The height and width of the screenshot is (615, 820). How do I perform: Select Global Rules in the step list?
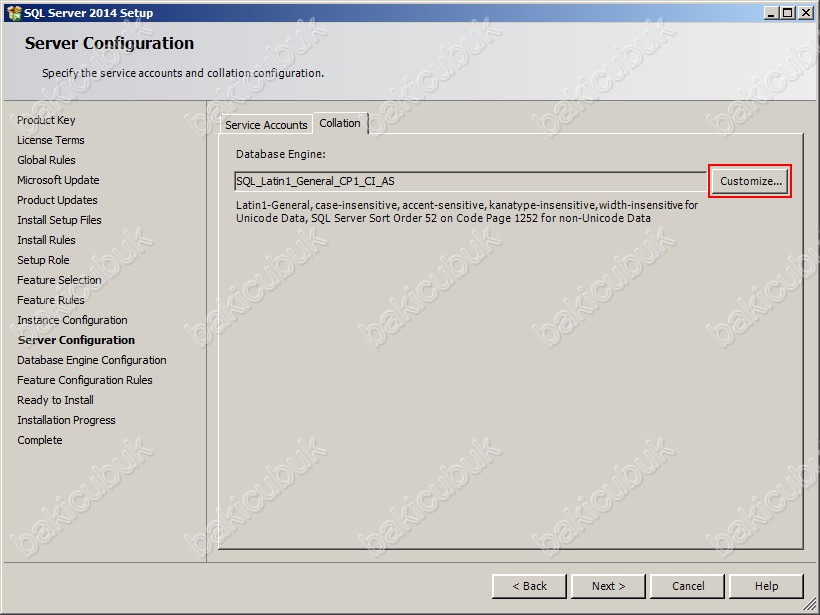click(46, 160)
